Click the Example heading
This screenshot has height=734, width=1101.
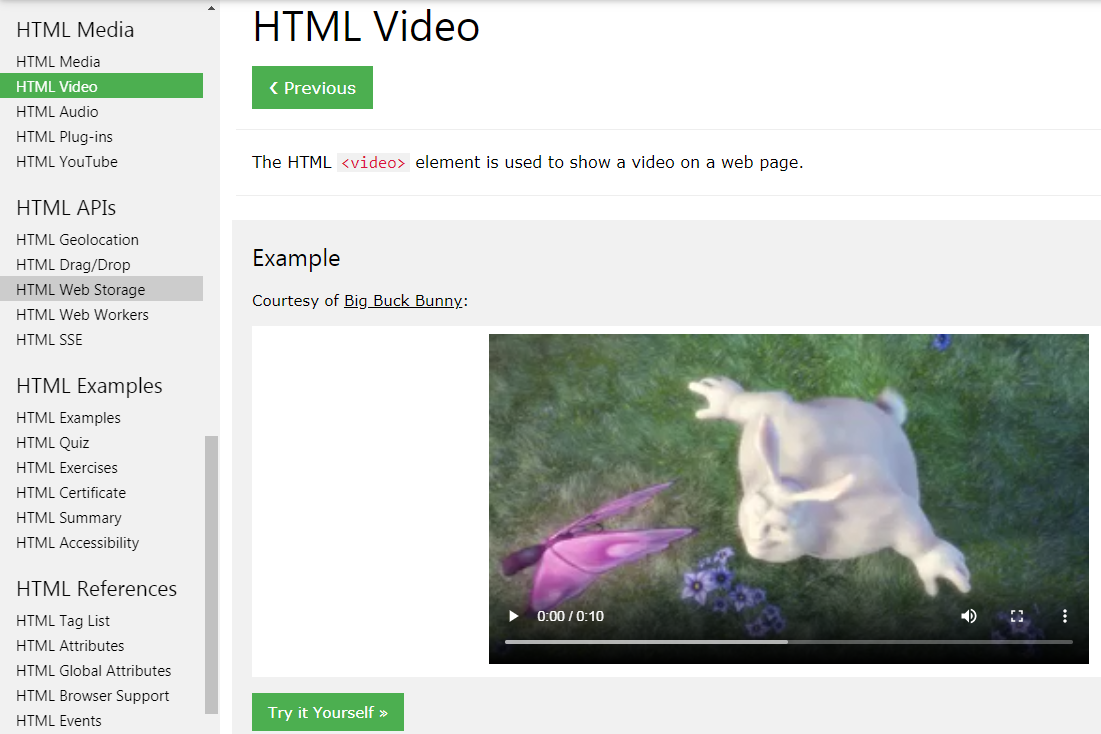coord(296,258)
